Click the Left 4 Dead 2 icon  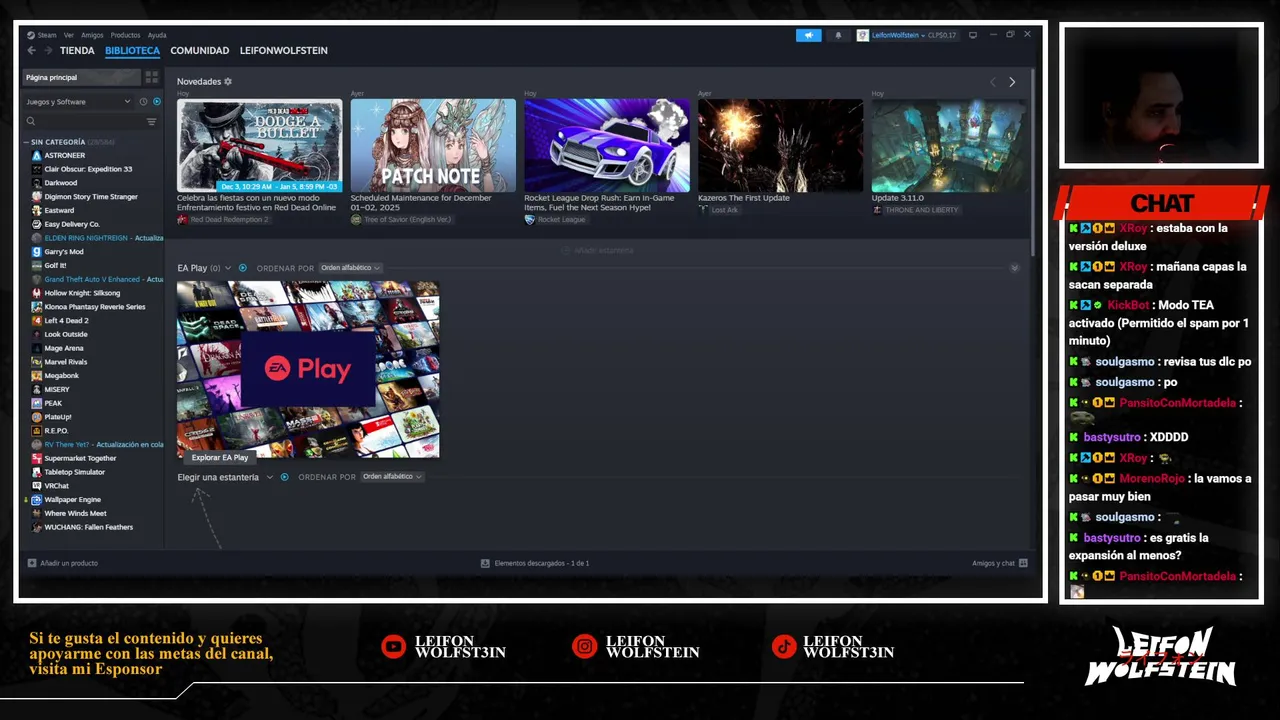(x=37, y=321)
